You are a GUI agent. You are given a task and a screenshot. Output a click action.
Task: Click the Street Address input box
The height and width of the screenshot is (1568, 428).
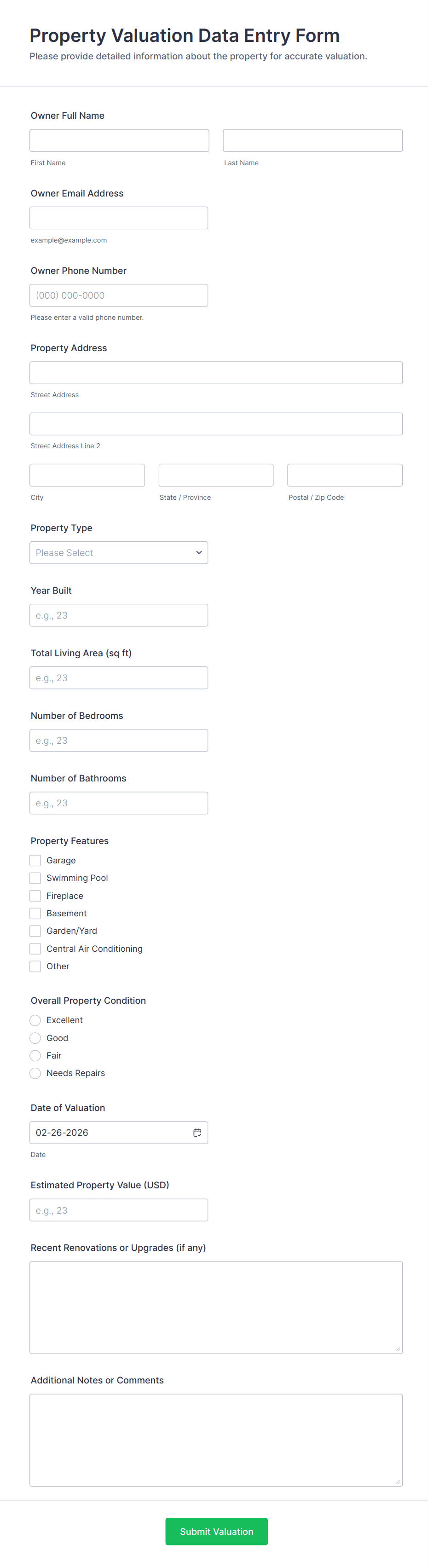click(215, 372)
